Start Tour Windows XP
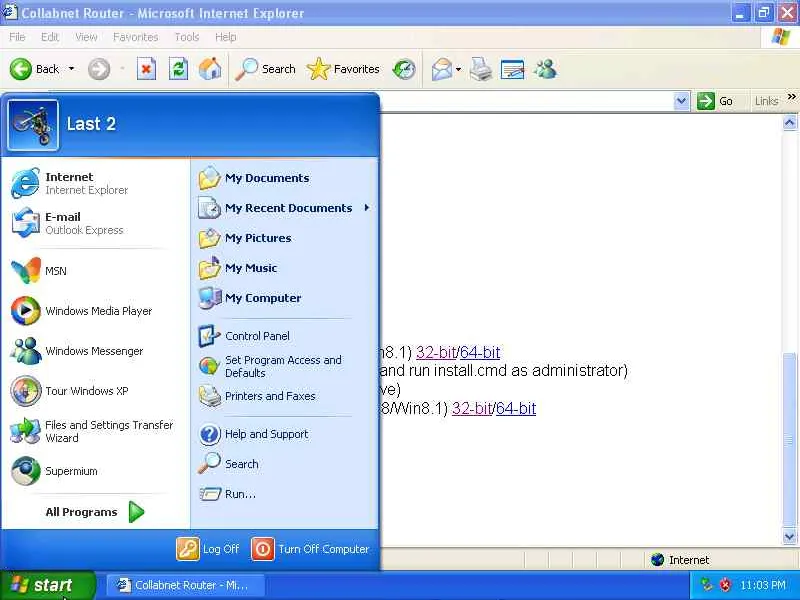This screenshot has height=600, width=800. click(94, 391)
